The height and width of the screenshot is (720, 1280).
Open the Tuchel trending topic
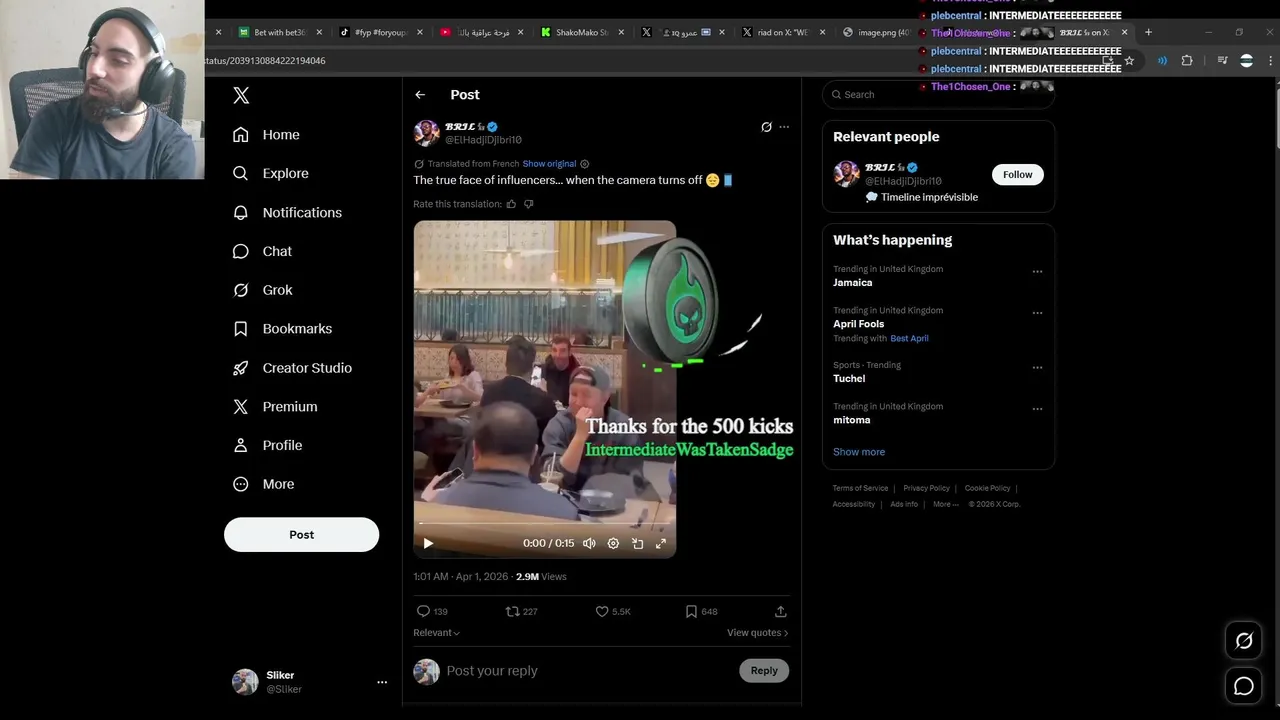849,379
